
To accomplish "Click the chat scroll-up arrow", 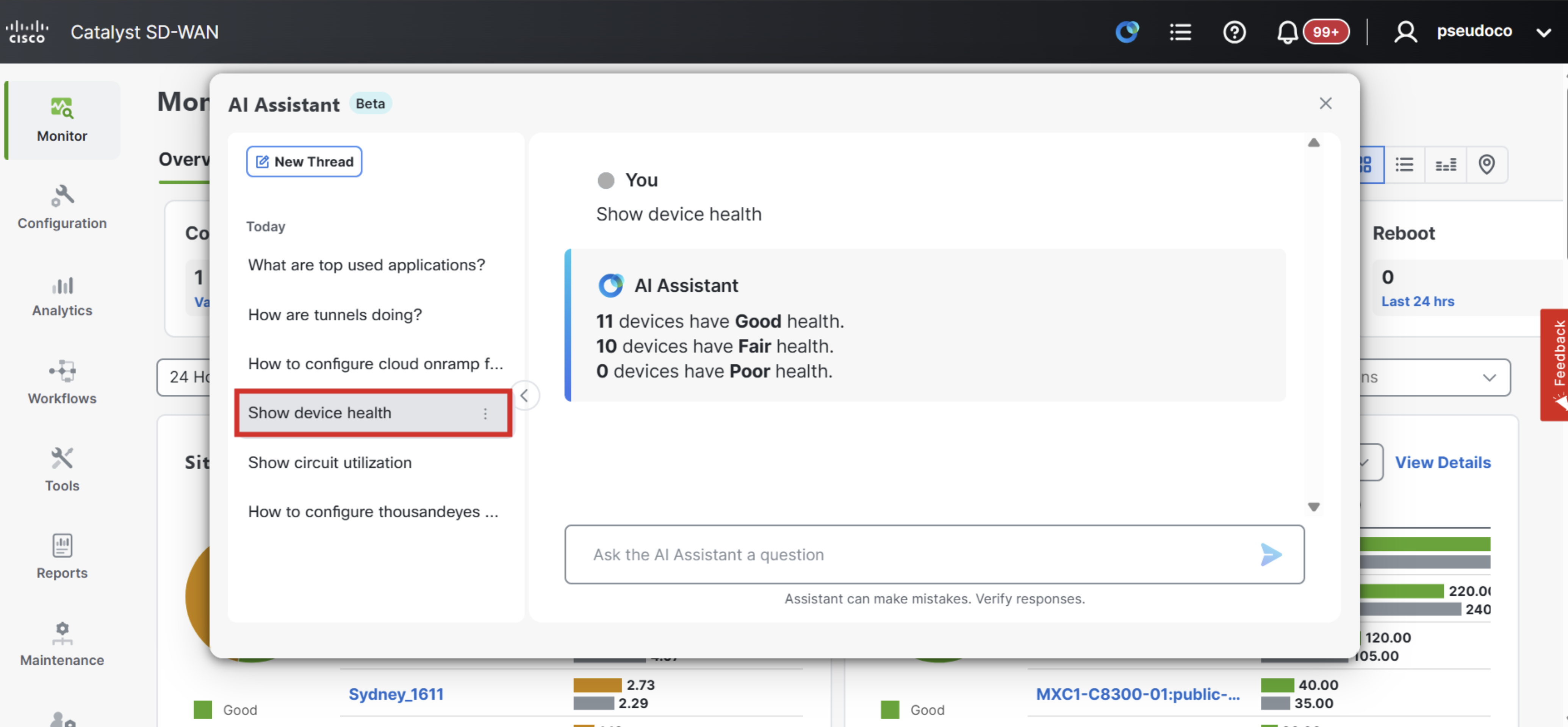I will point(1314,143).
